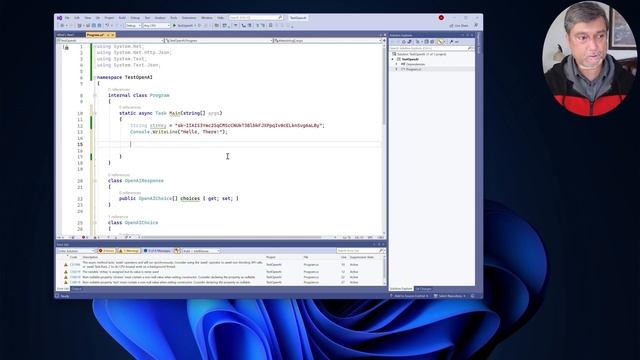The image size is (640, 360).
Task: Click the warning count indicator in editor footer
Action: 96,237
